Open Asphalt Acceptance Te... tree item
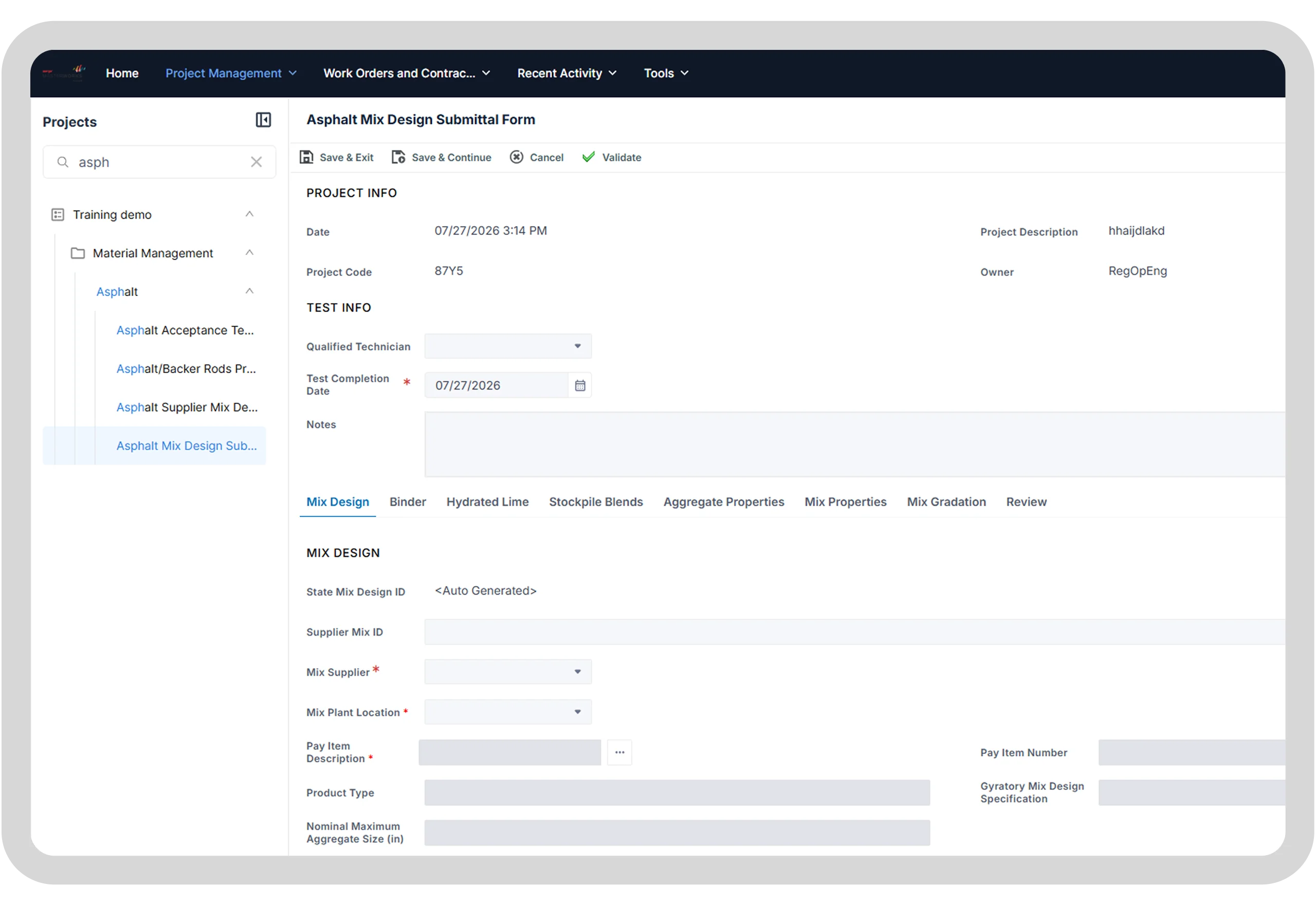1316x906 pixels. [x=185, y=330]
